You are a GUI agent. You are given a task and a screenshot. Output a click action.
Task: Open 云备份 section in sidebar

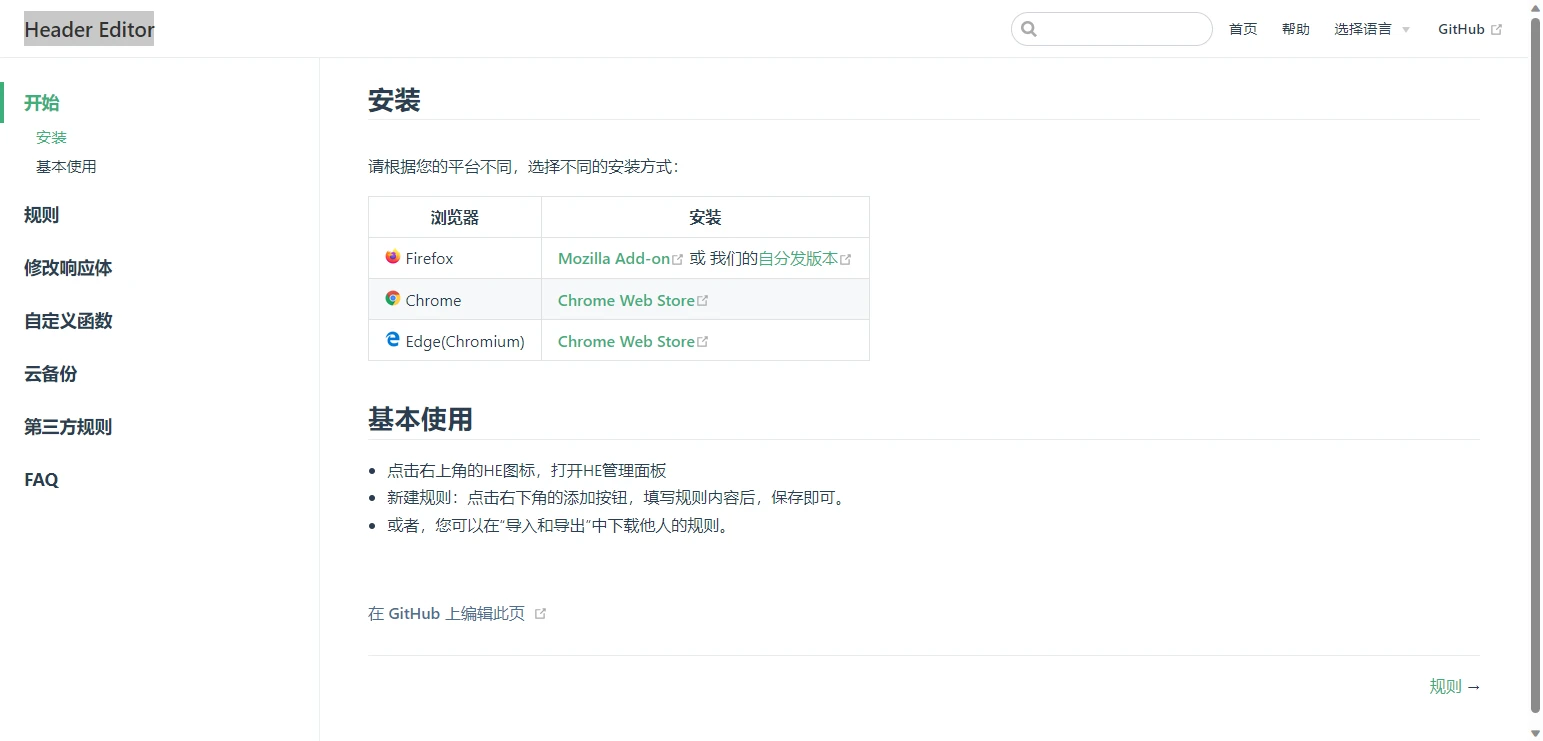(x=51, y=374)
